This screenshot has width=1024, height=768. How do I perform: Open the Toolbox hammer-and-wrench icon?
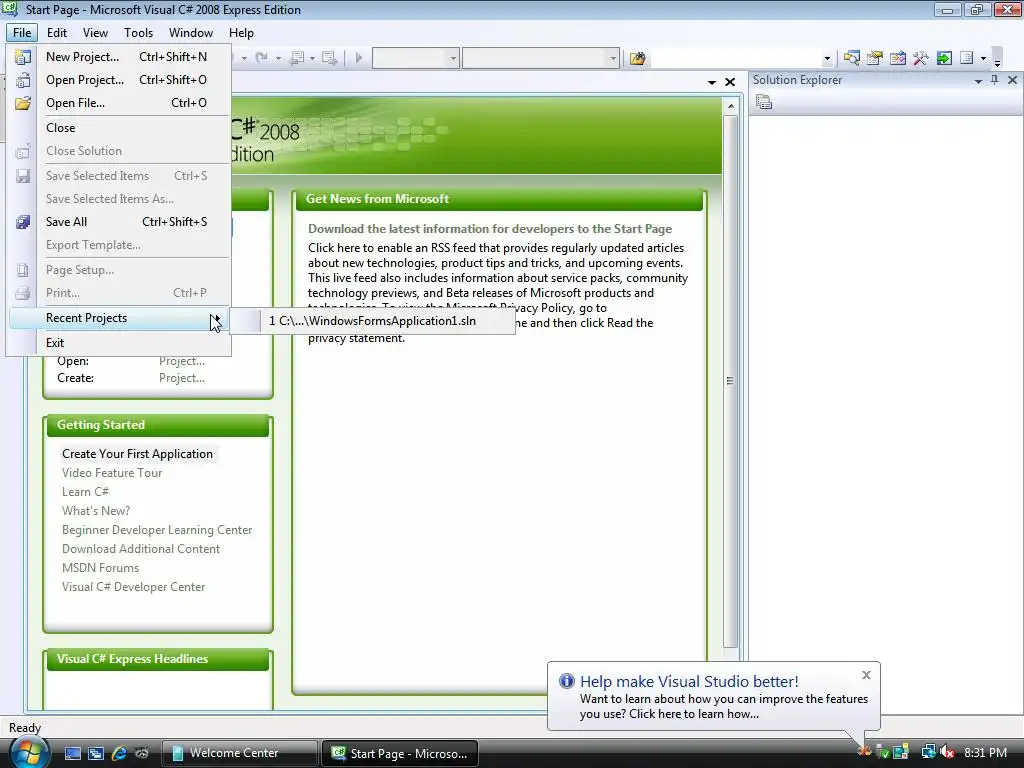click(921, 58)
